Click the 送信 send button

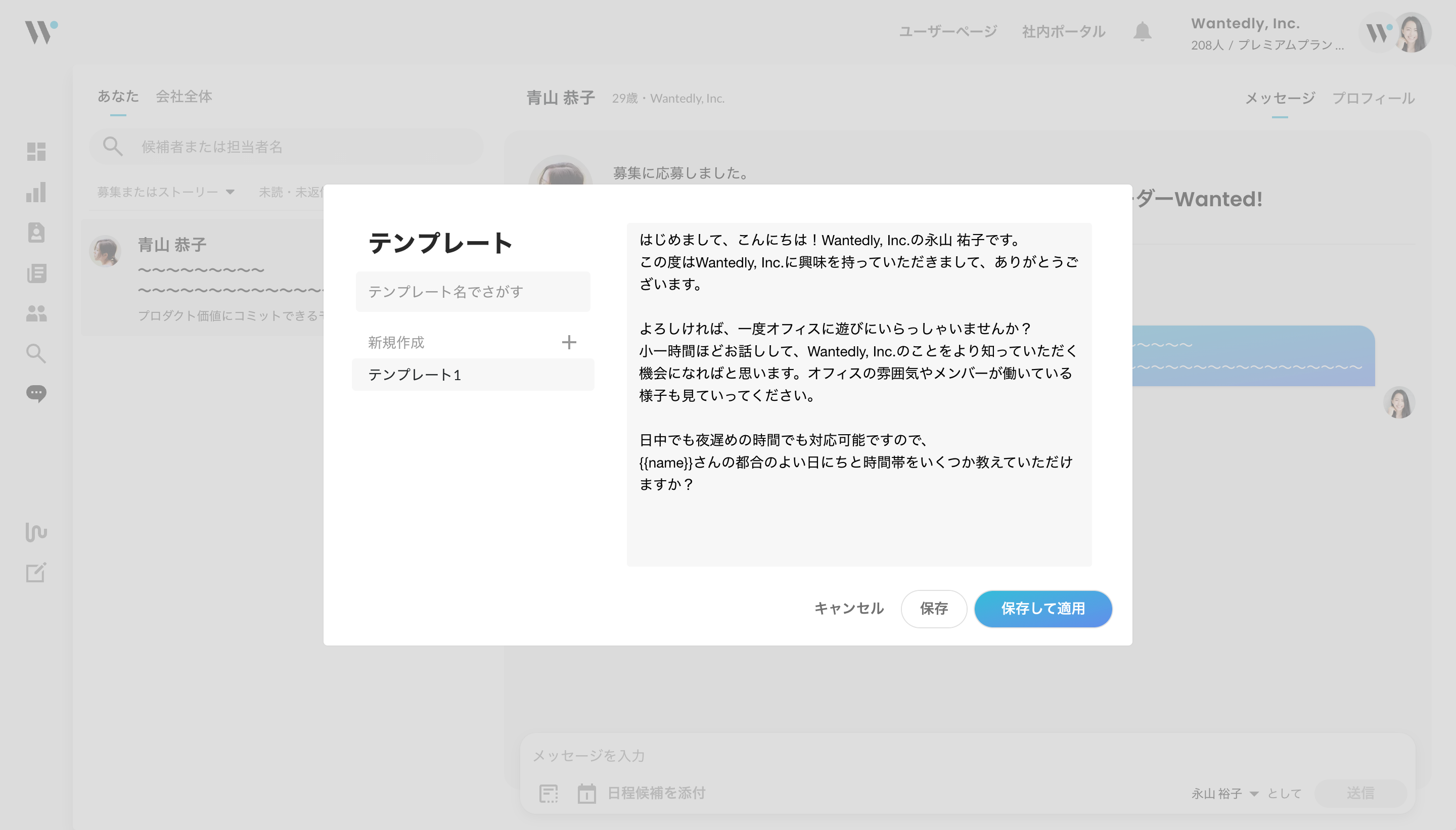tap(1360, 793)
